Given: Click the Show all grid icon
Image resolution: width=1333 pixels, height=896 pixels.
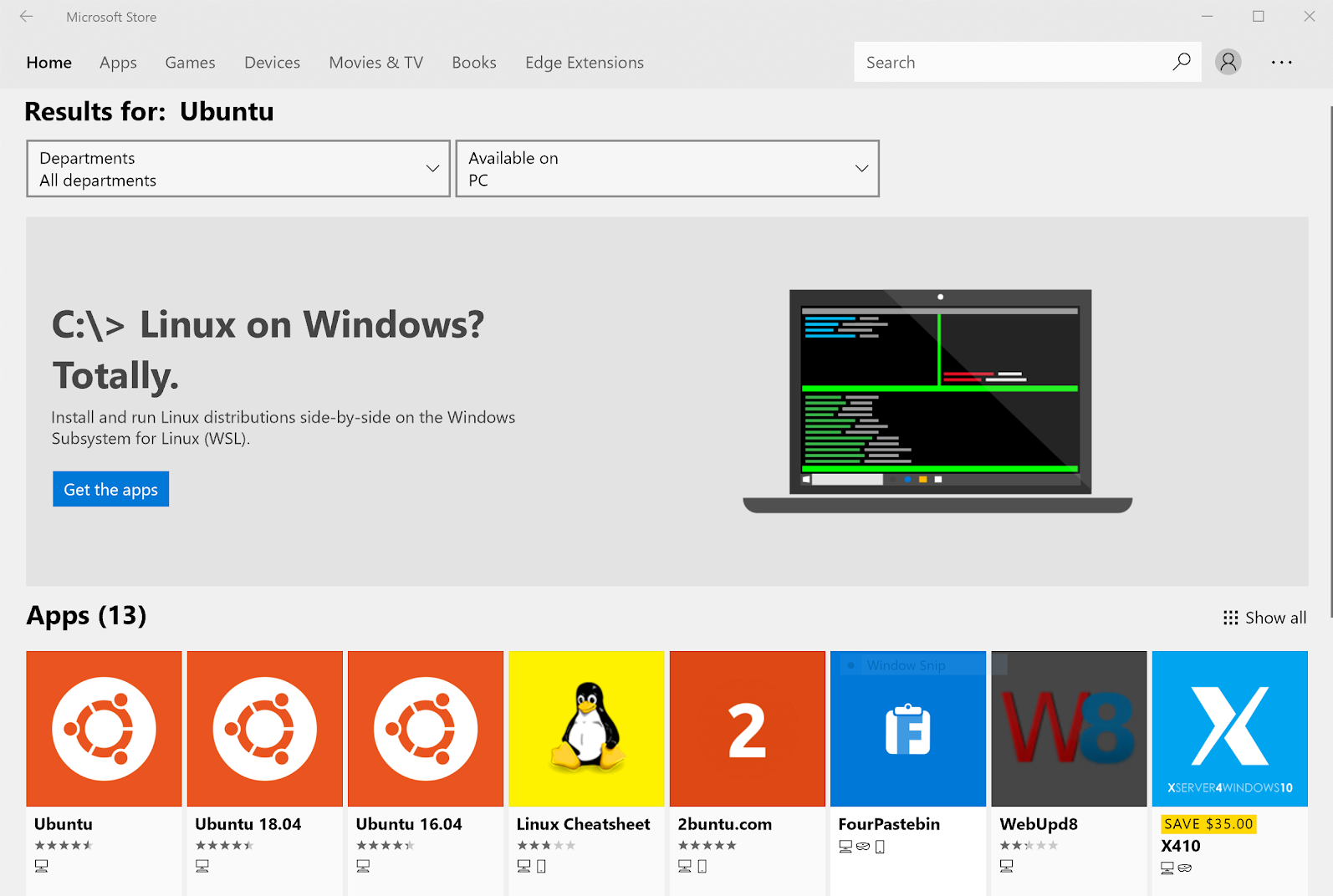Looking at the screenshot, I should pyautogui.click(x=1230, y=618).
